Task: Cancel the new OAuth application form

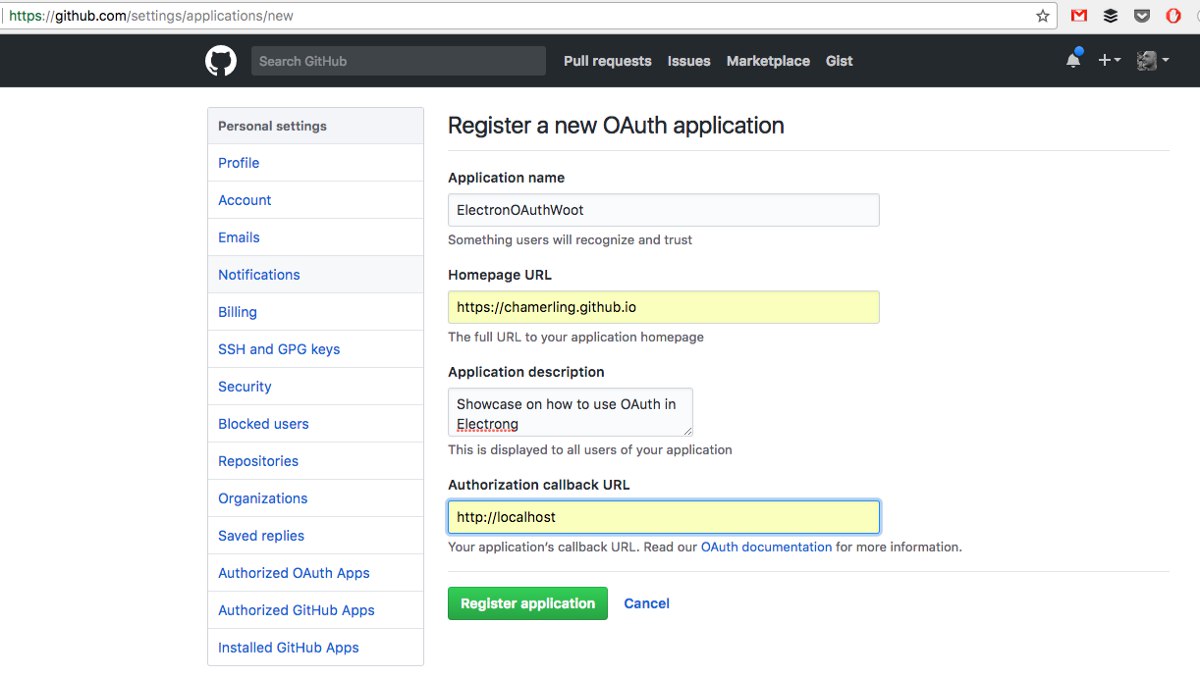Action: point(647,603)
